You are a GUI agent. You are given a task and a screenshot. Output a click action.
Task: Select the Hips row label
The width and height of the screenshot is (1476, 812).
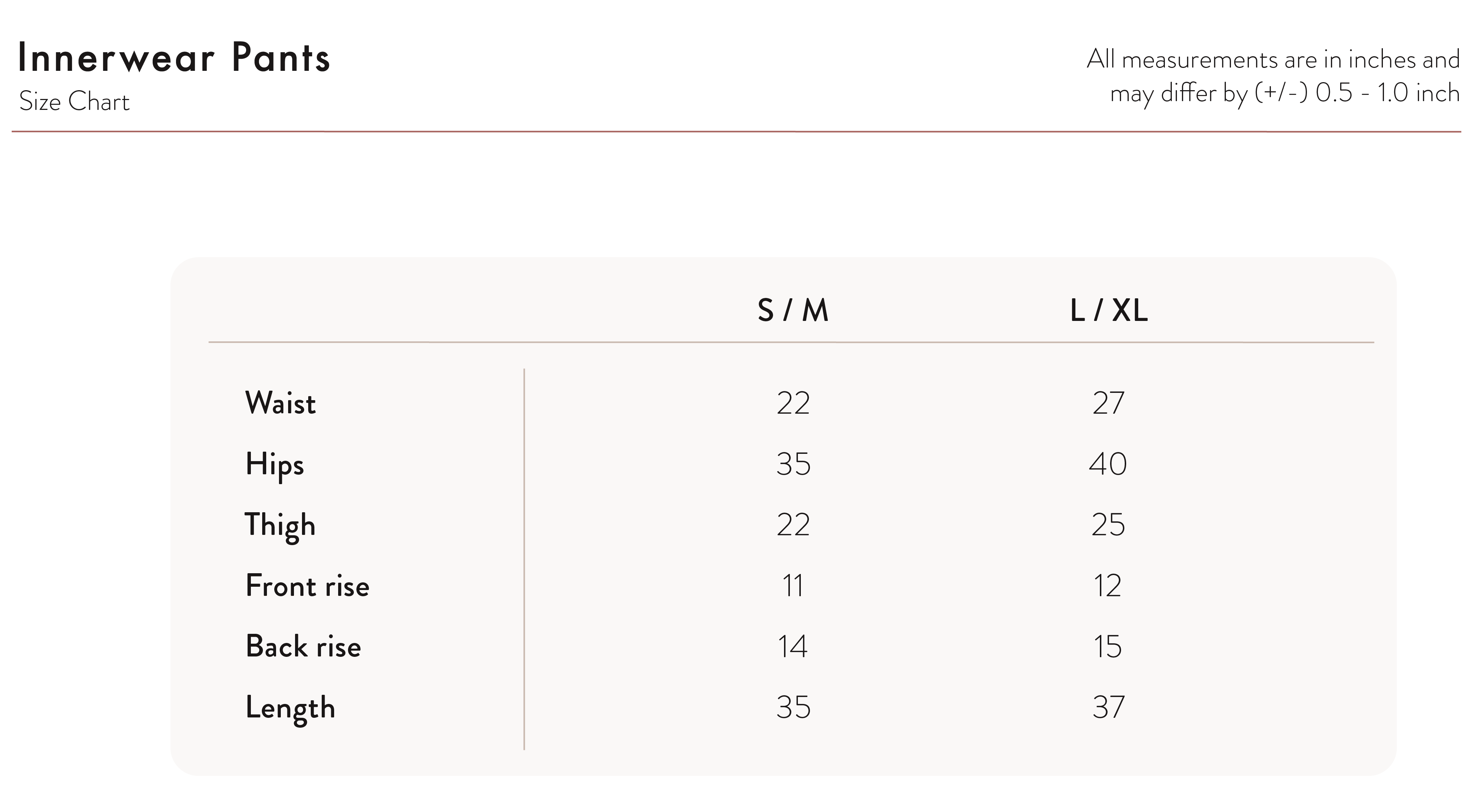click(275, 465)
